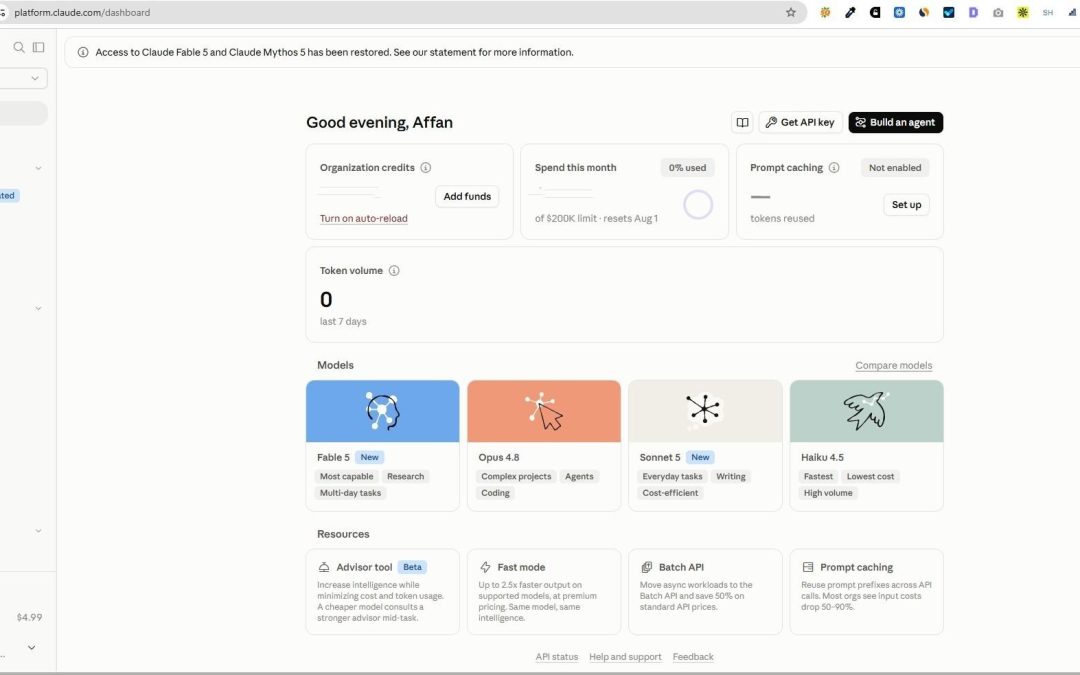
Task: Click the 0% used badge
Action: coord(687,167)
